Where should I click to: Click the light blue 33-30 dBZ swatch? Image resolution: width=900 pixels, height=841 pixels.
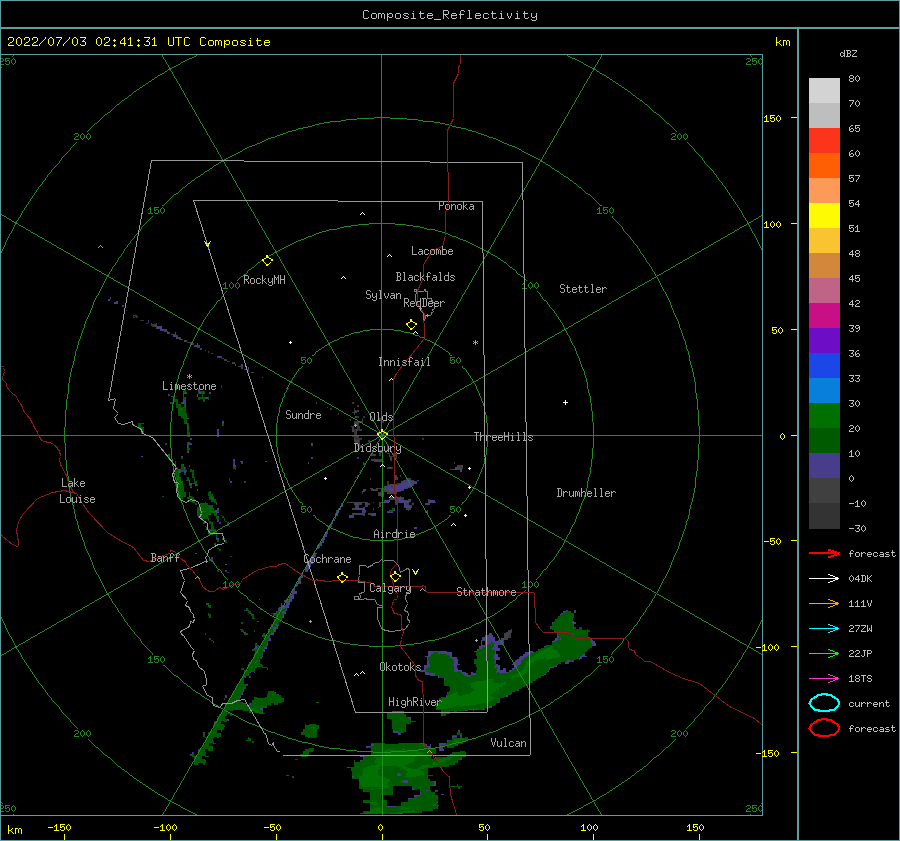[824, 391]
